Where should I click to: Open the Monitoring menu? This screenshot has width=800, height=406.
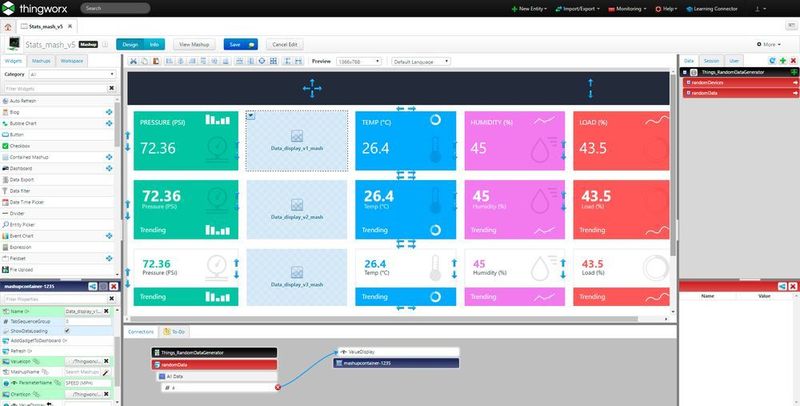(x=627, y=9)
